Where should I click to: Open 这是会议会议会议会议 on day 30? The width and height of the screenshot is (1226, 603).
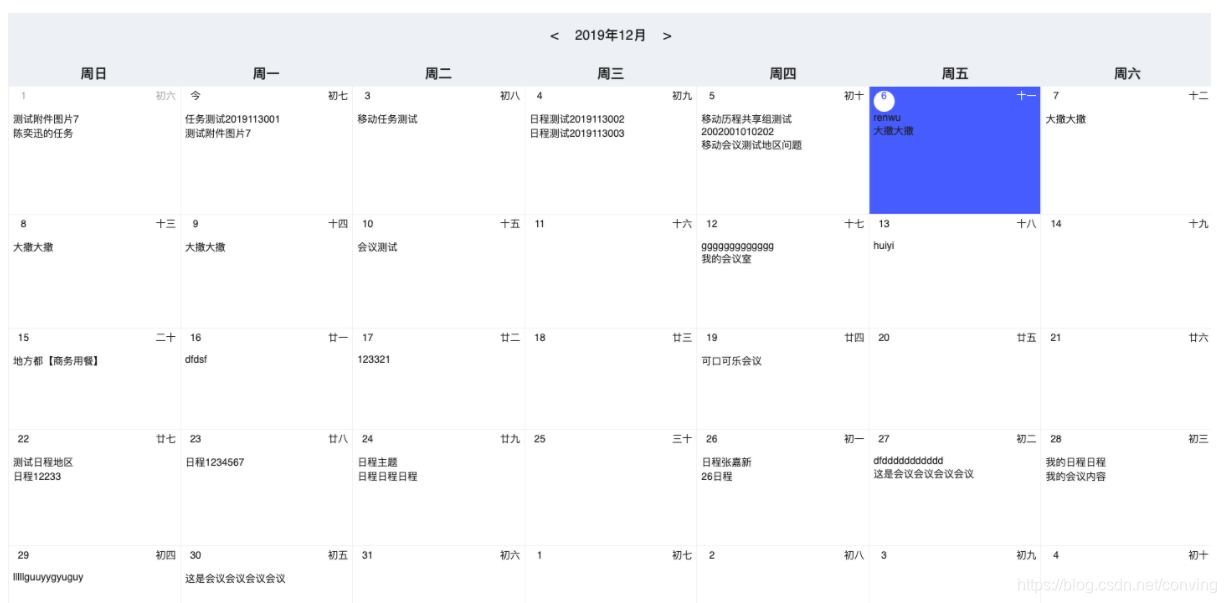[235, 579]
